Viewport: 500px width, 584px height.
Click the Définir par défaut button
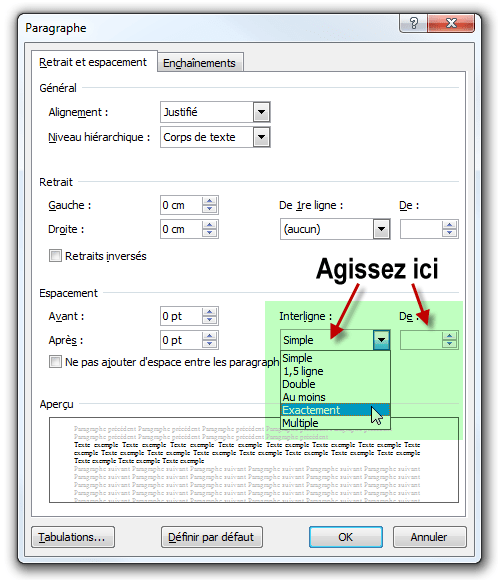coord(212,537)
